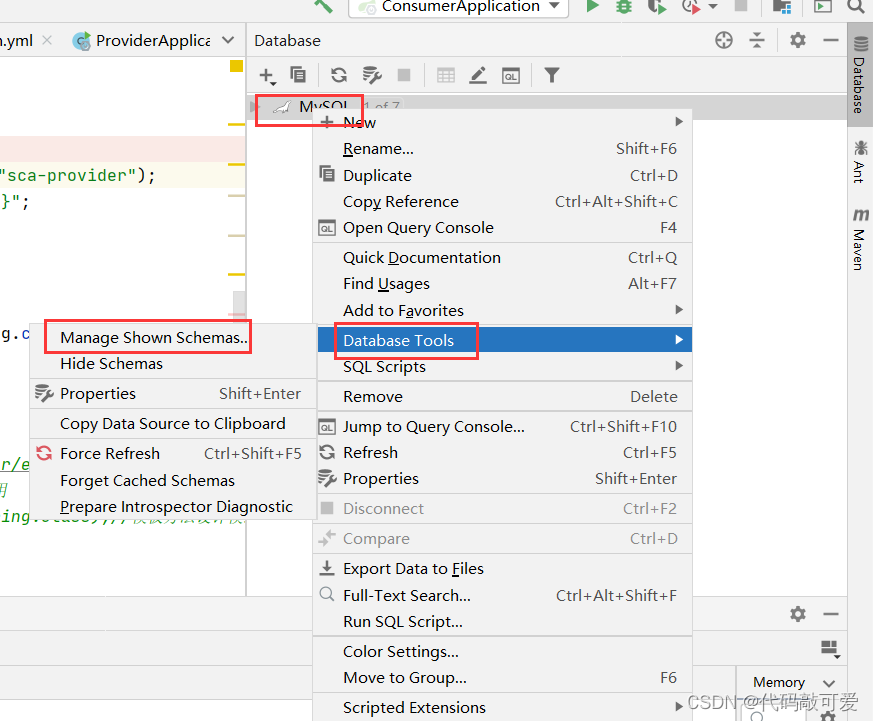Expand the New submenu
The height and width of the screenshot is (721, 873).
click(x=679, y=121)
